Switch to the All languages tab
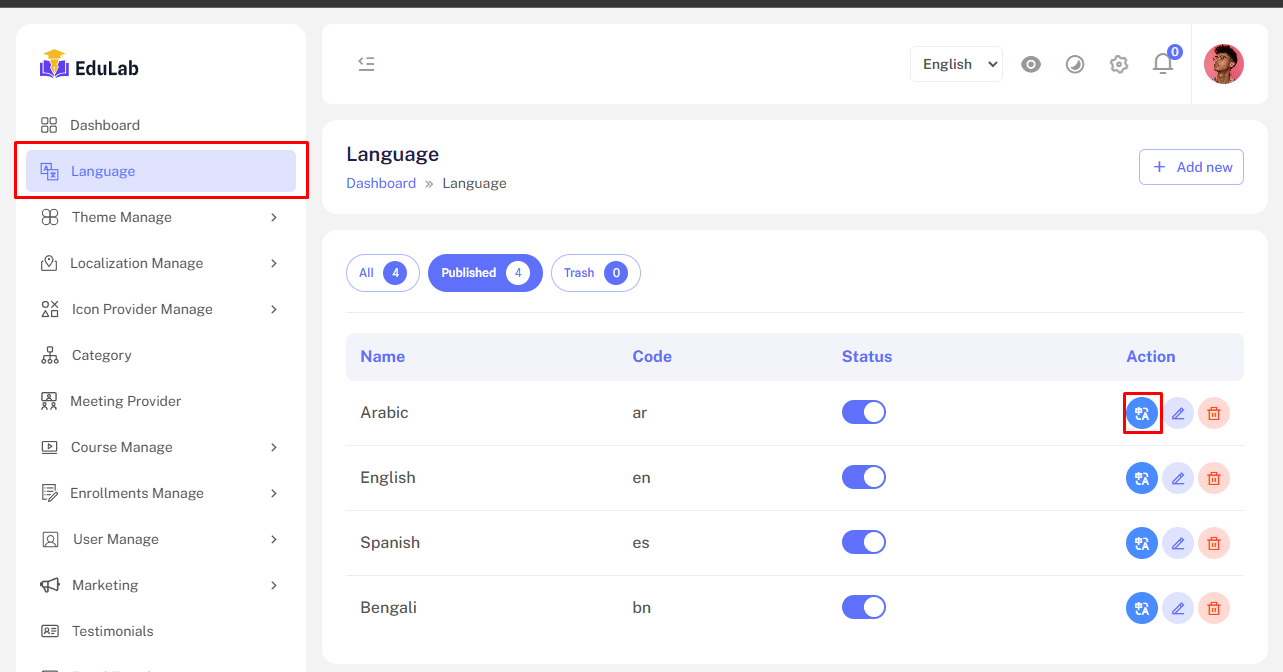Screen dimensions: 1283x672 click(382, 273)
